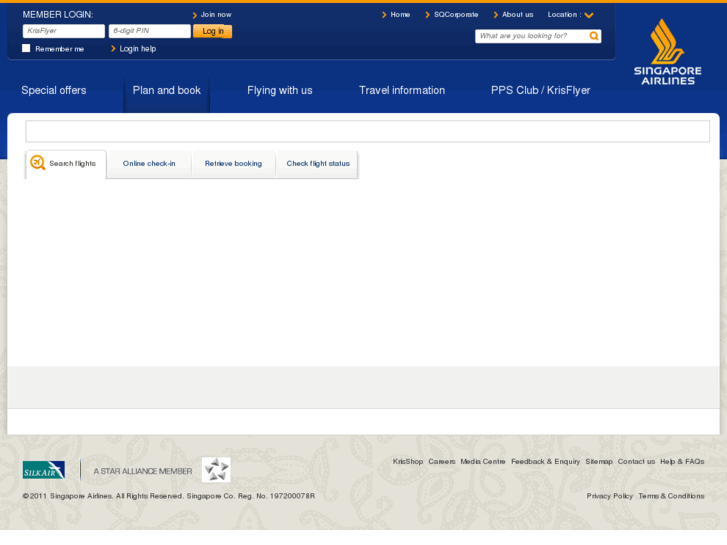Open the Help & FAQs link
Image resolution: width=727 pixels, height=545 pixels.
(682, 462)
